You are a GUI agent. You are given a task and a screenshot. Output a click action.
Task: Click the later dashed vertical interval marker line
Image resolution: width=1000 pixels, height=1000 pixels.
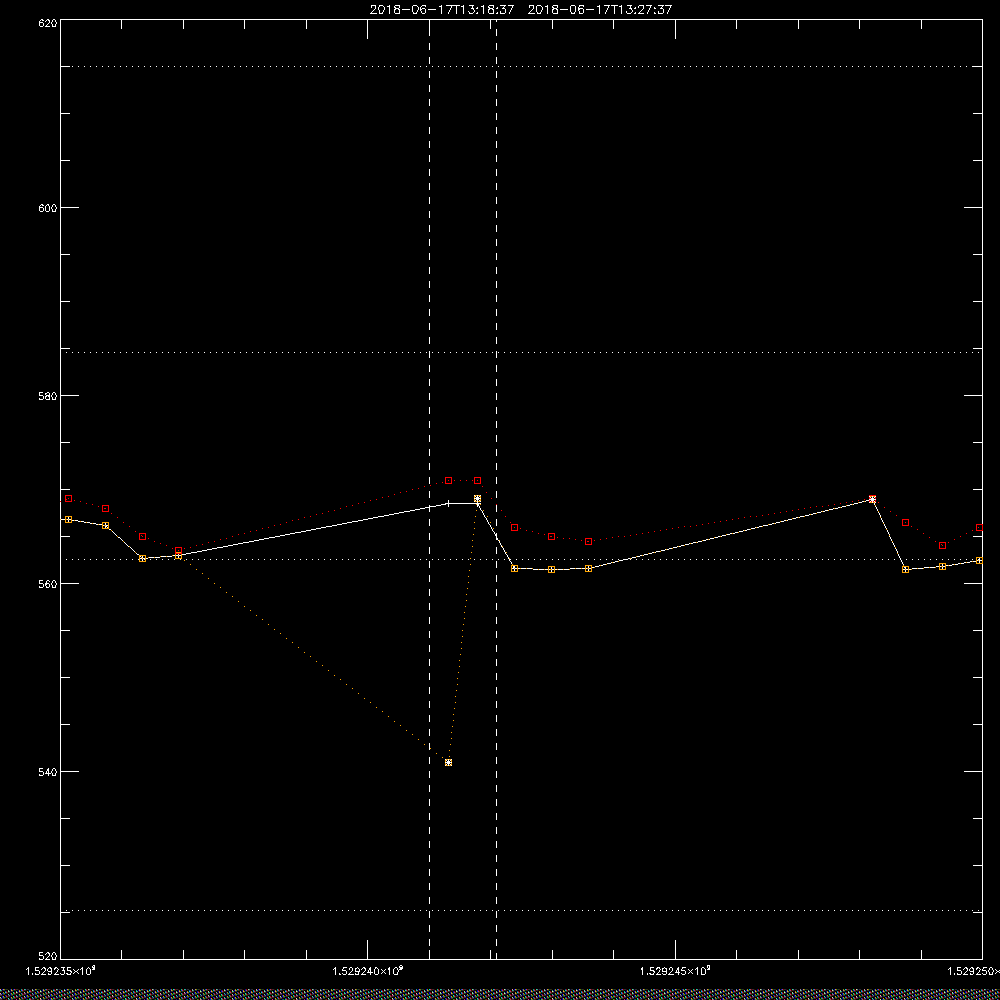[496, 490]
